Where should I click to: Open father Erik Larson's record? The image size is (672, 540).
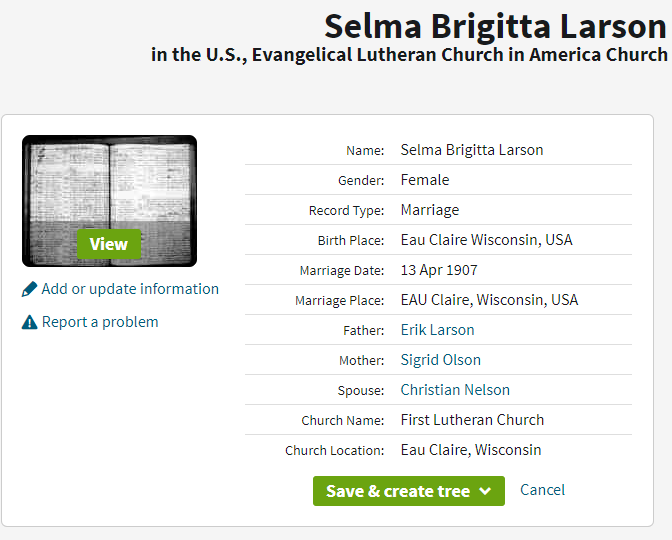(x=437, y=330)
